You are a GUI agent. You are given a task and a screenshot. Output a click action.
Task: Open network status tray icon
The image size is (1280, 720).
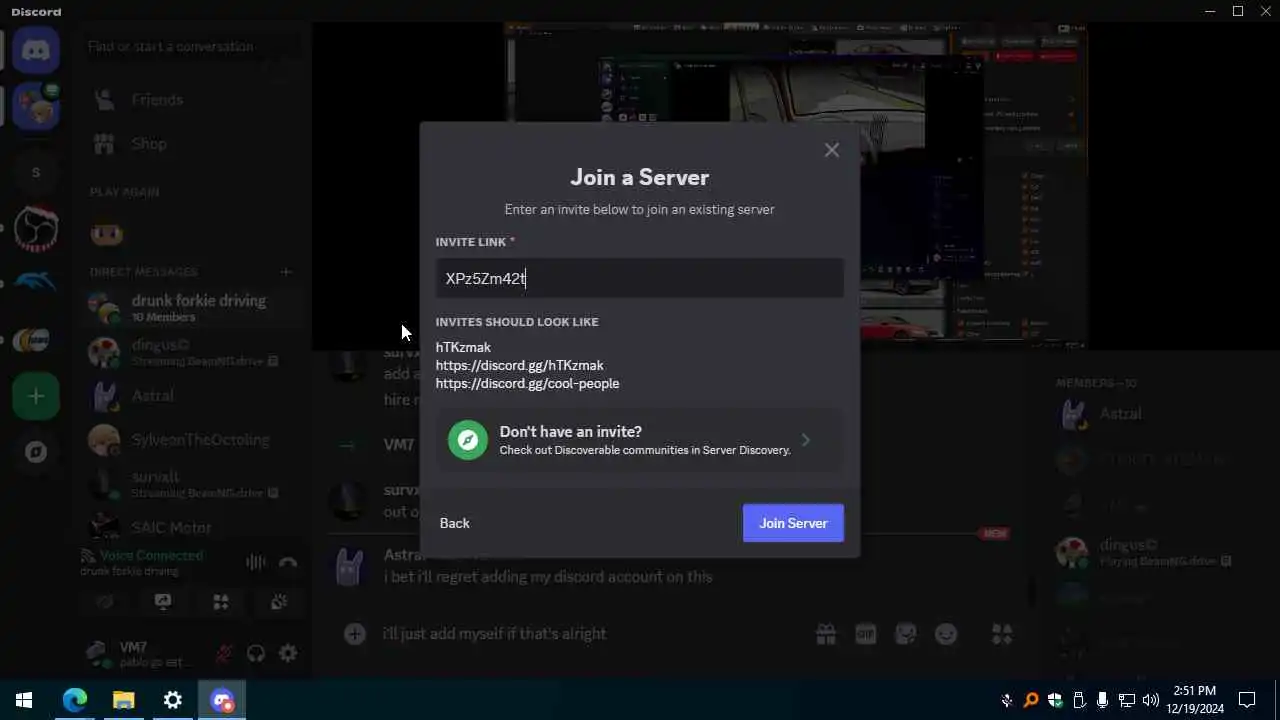tap(1127, 700)
